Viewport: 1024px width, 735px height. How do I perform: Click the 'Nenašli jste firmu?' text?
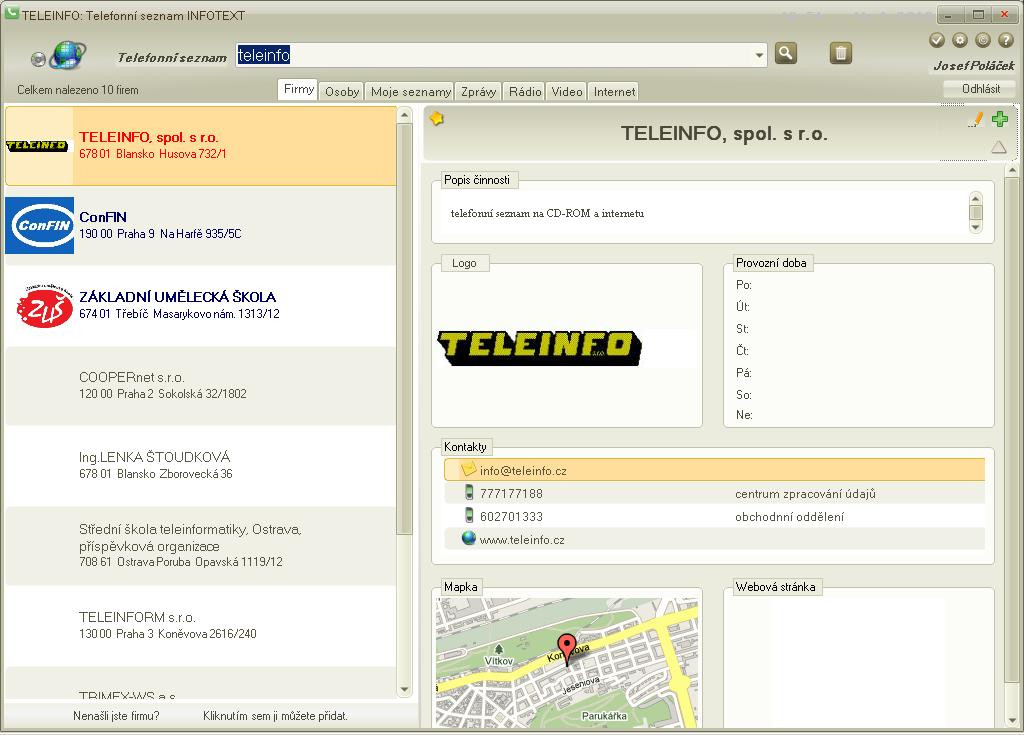(x=116, y=716)
